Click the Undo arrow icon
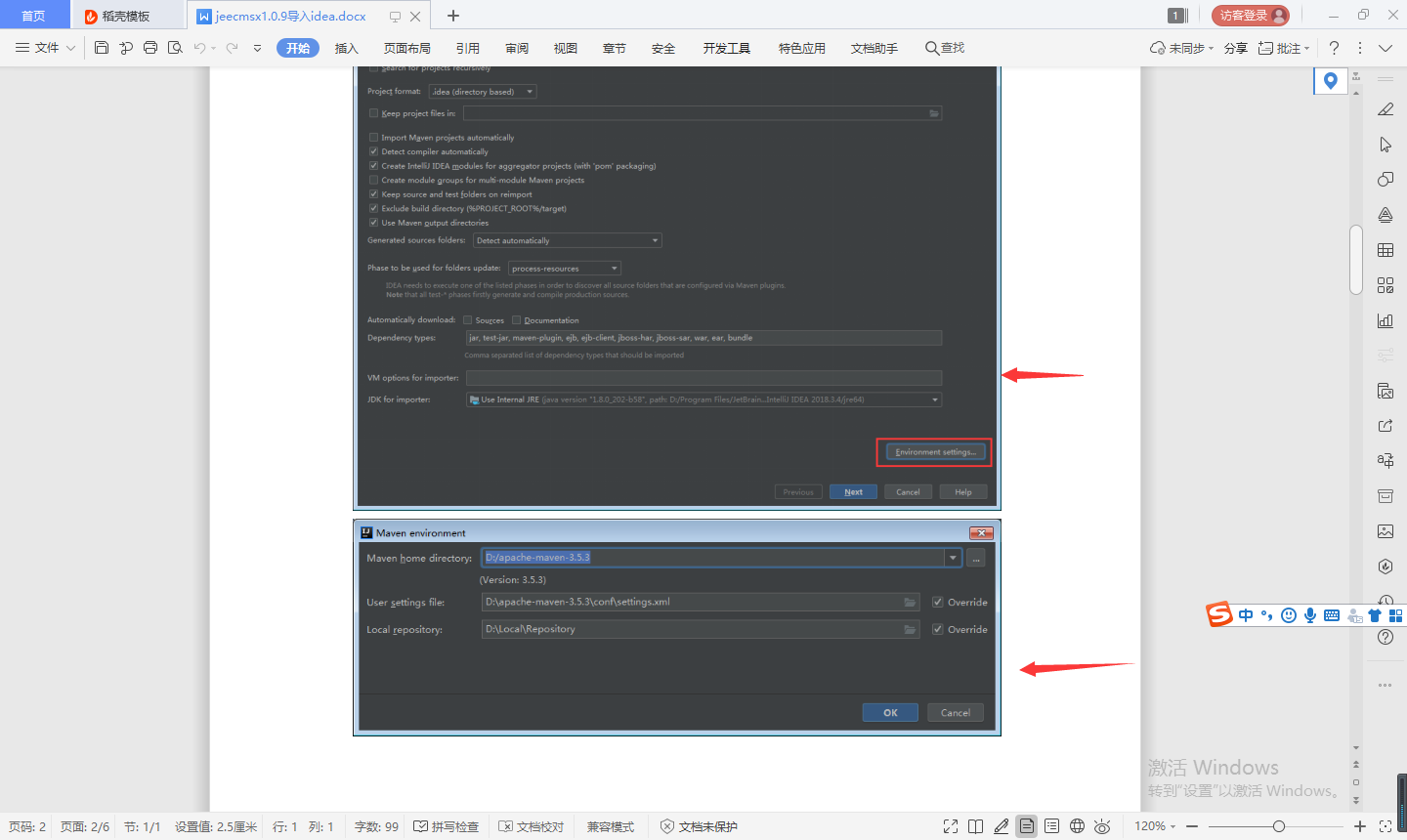The height and width of the screenshot is (840, 1407). tap(199, 48)
